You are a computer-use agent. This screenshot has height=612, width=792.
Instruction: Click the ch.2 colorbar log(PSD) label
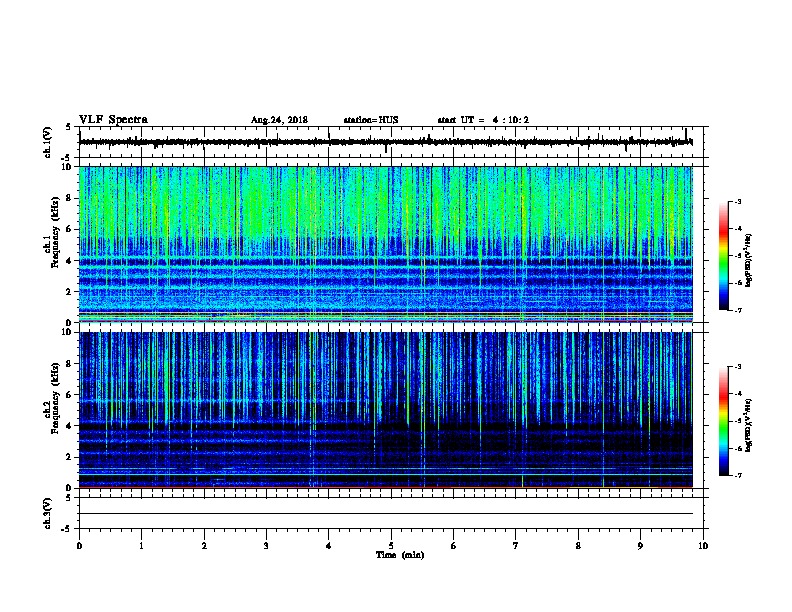(748, 425)
